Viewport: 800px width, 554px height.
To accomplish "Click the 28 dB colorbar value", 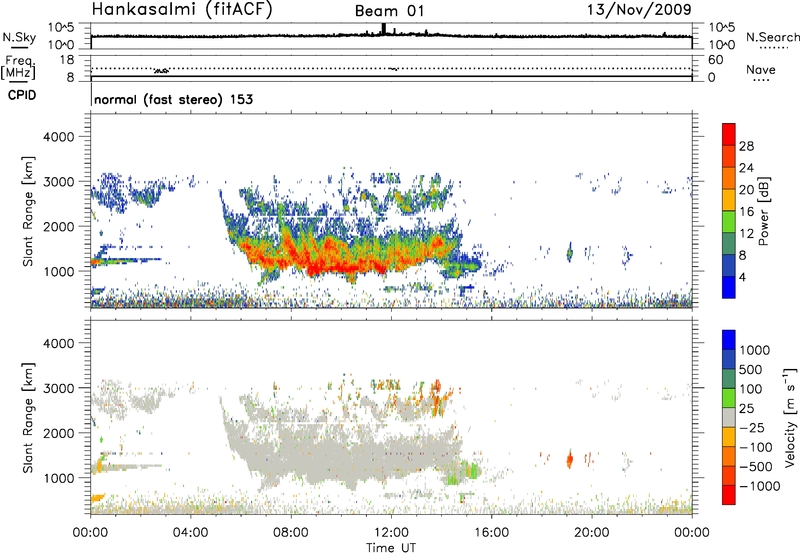I will [746, 146].
